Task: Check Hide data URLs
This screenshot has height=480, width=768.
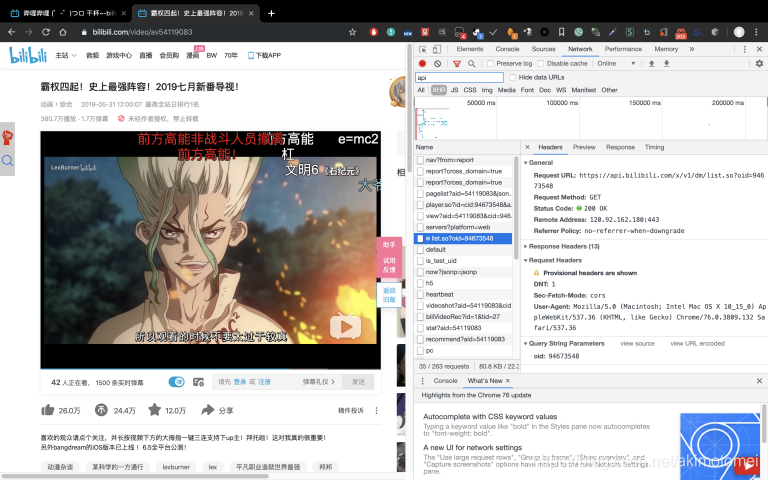Action: pyautogui.click(x=512, y=77)
